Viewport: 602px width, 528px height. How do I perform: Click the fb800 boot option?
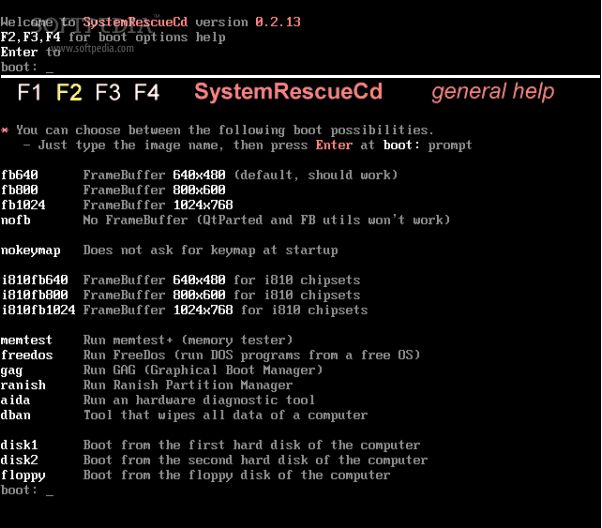pyautogui.click(x=20, y=190)
